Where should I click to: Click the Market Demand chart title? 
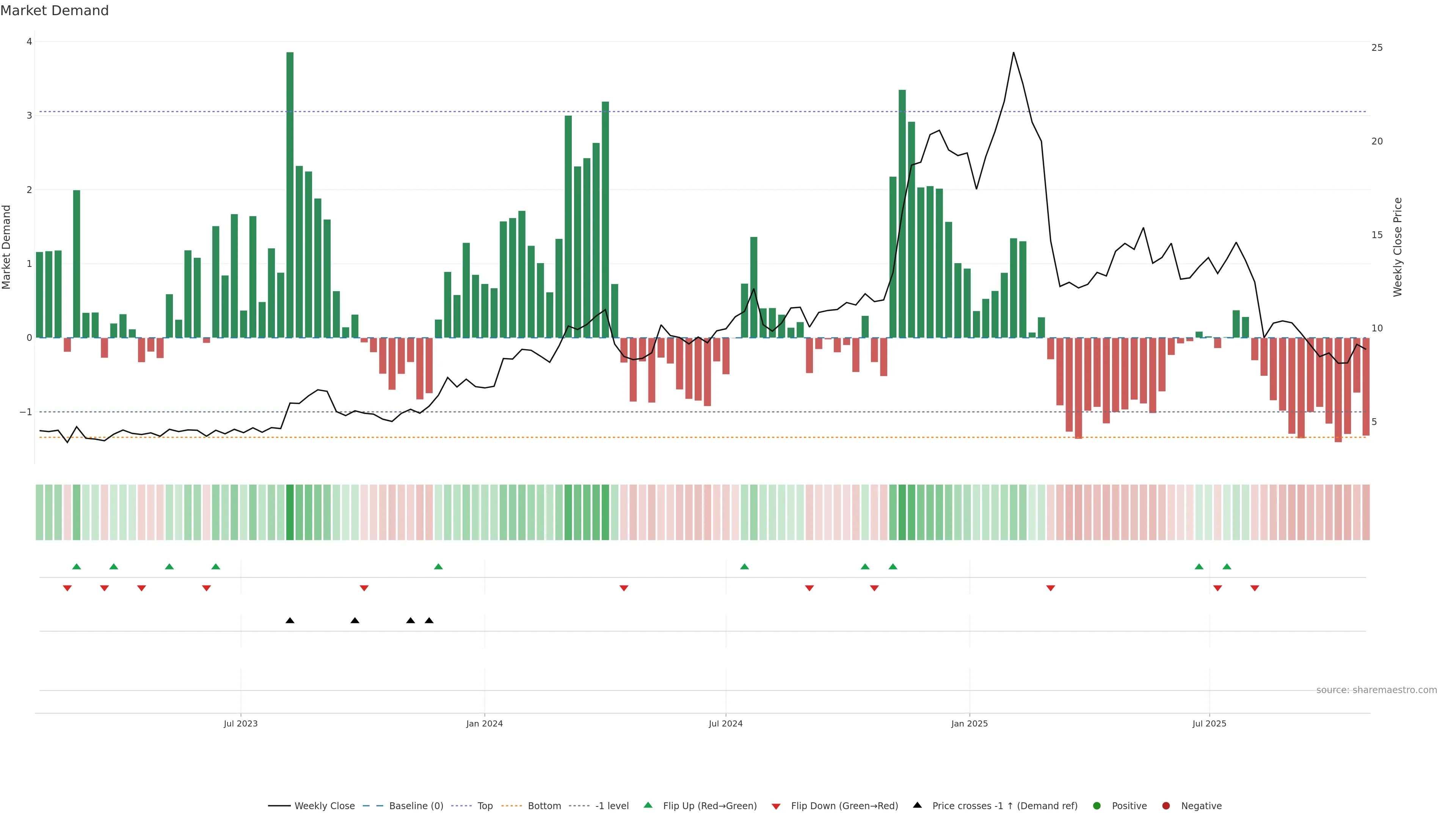point(54,11)
